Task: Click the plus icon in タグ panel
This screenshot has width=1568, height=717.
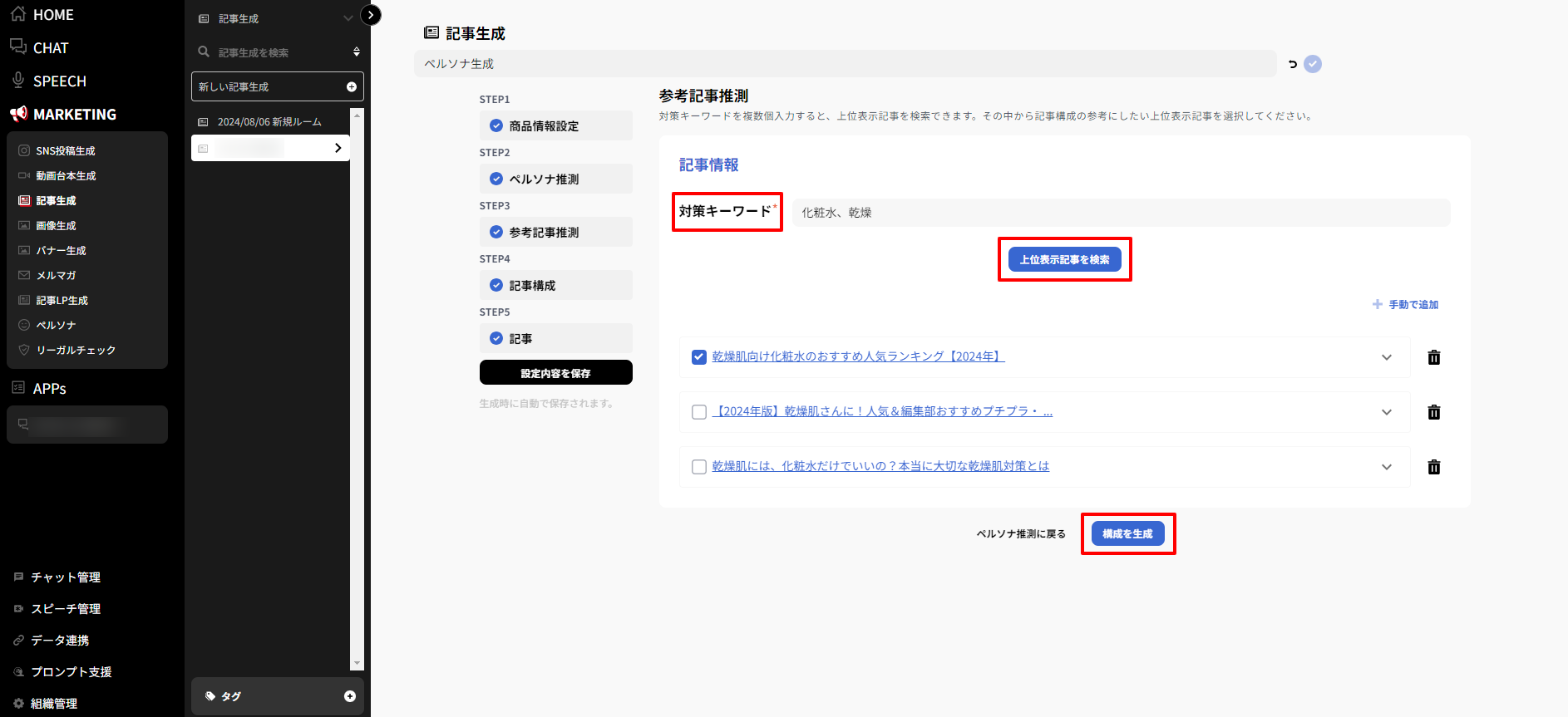Action: pos(349,696)
